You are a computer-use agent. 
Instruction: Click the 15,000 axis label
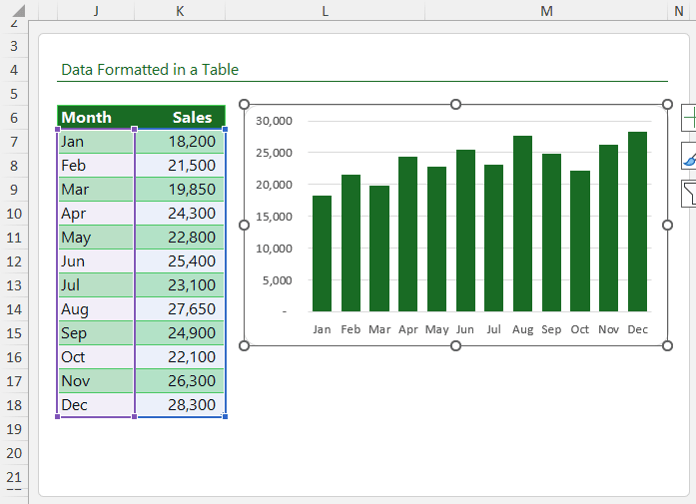tap(274, 217)
